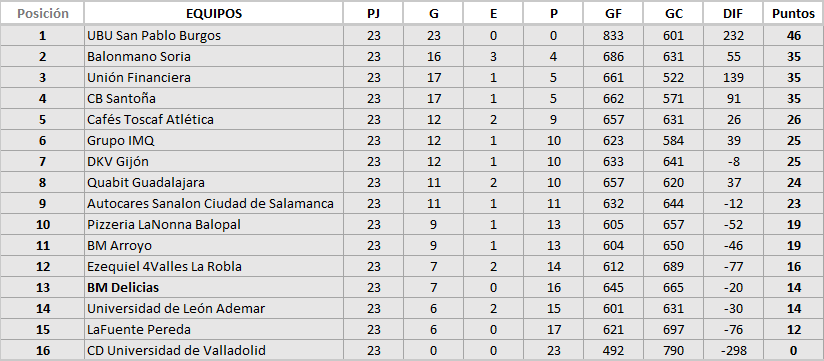824x361 pixels.
Task: Select the 46 points cell
Action: tap(793, 36)
